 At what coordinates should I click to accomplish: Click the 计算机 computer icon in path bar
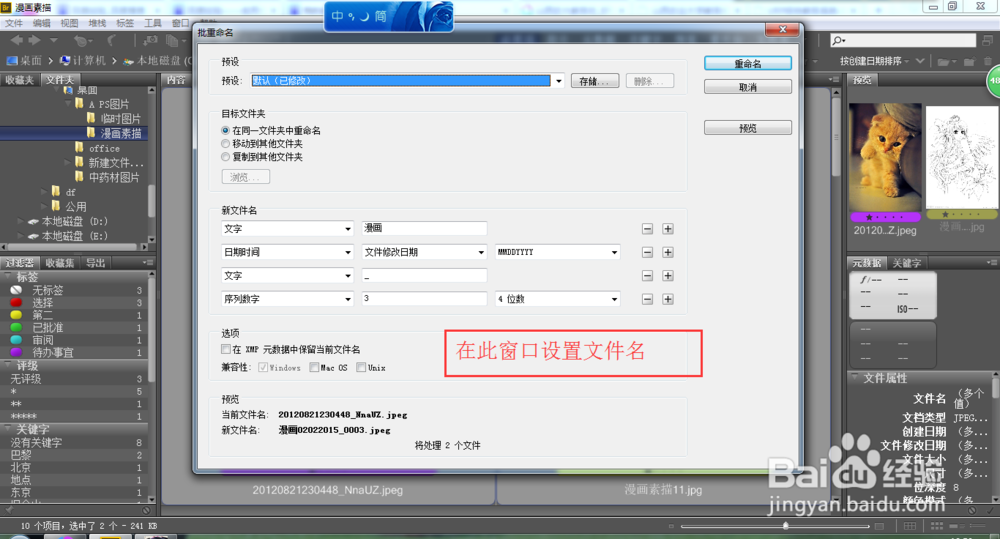pos(65,61)
